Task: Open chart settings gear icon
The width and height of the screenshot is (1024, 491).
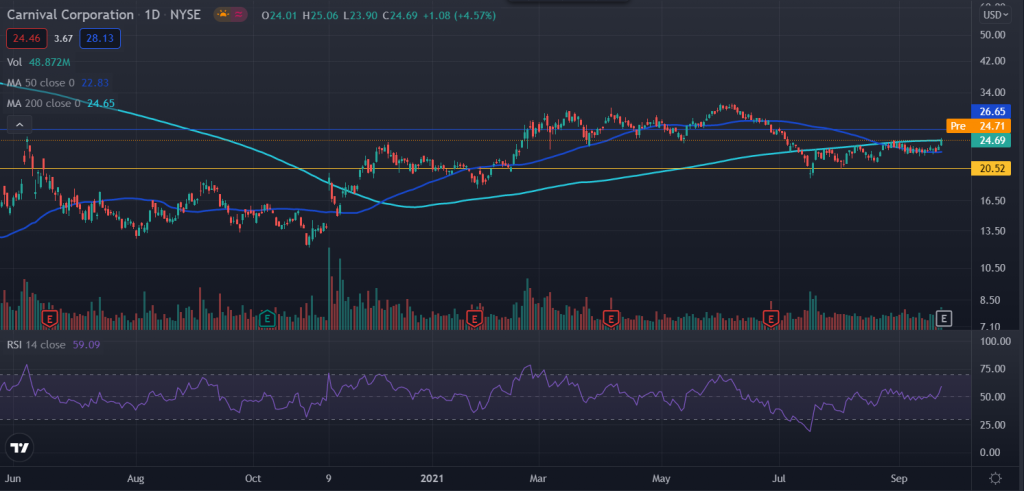Action: click(995, 477)
